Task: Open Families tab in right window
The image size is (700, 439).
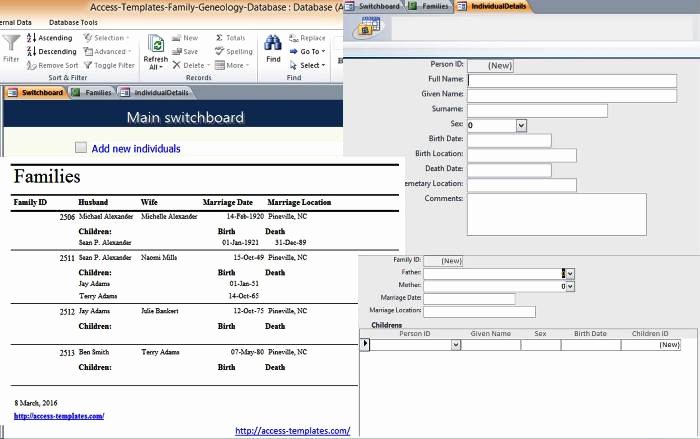Action: coord(429,6)
